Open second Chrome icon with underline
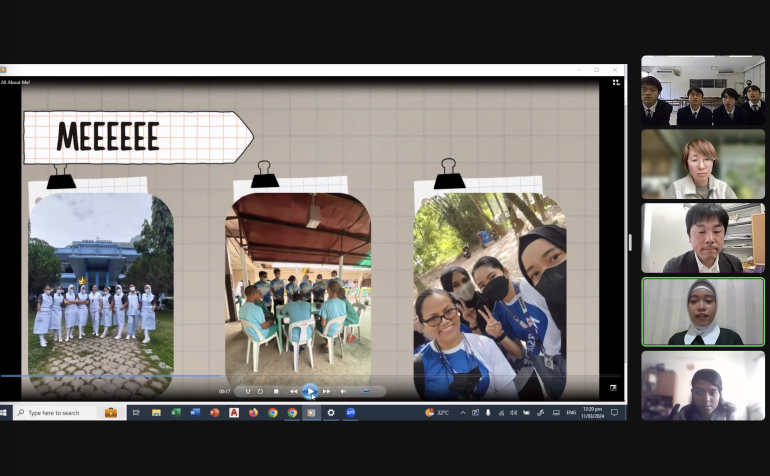The height and width of the screenshot is (476, 770). click(x=292, y=413)
